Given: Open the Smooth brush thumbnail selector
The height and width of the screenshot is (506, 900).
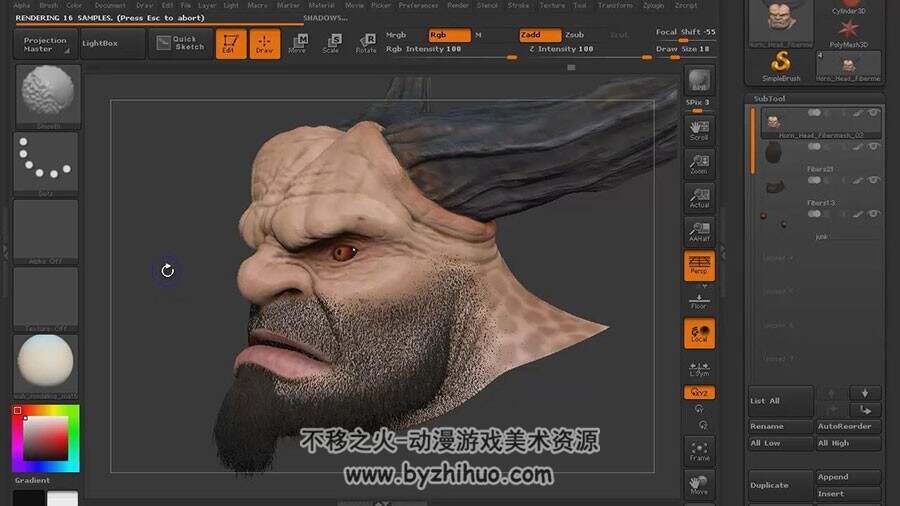Looking at the screenshot, I should click(x=47, y=96).
